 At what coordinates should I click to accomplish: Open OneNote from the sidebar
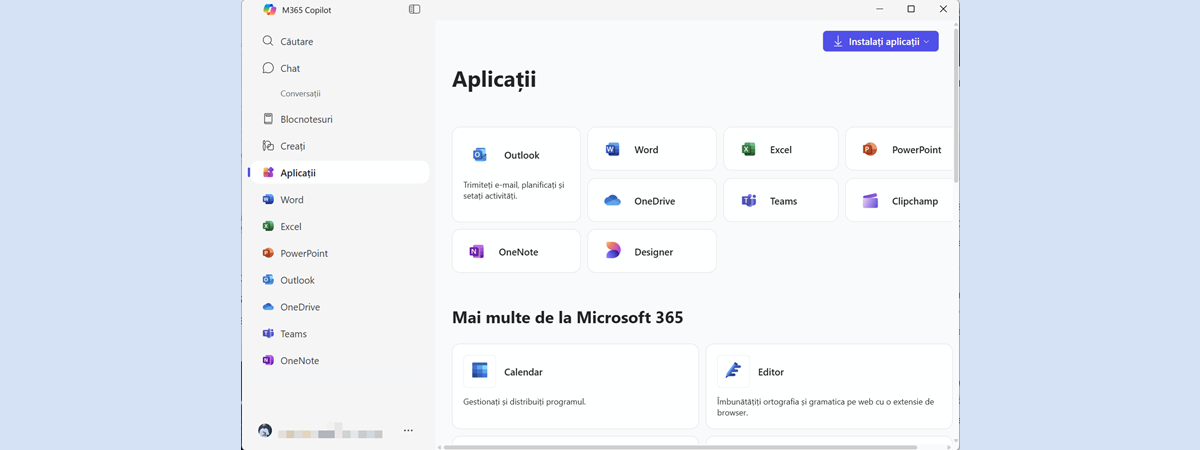coord(299,361)
